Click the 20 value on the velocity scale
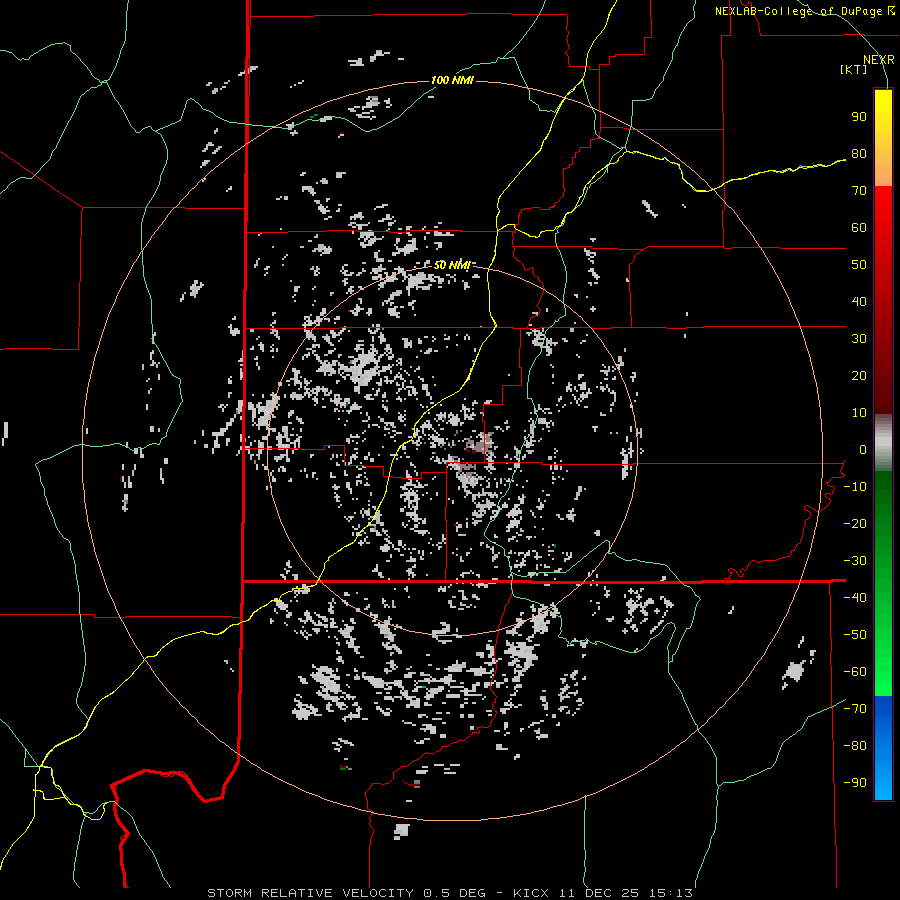The image size is (900, 900). pos(859,376)
